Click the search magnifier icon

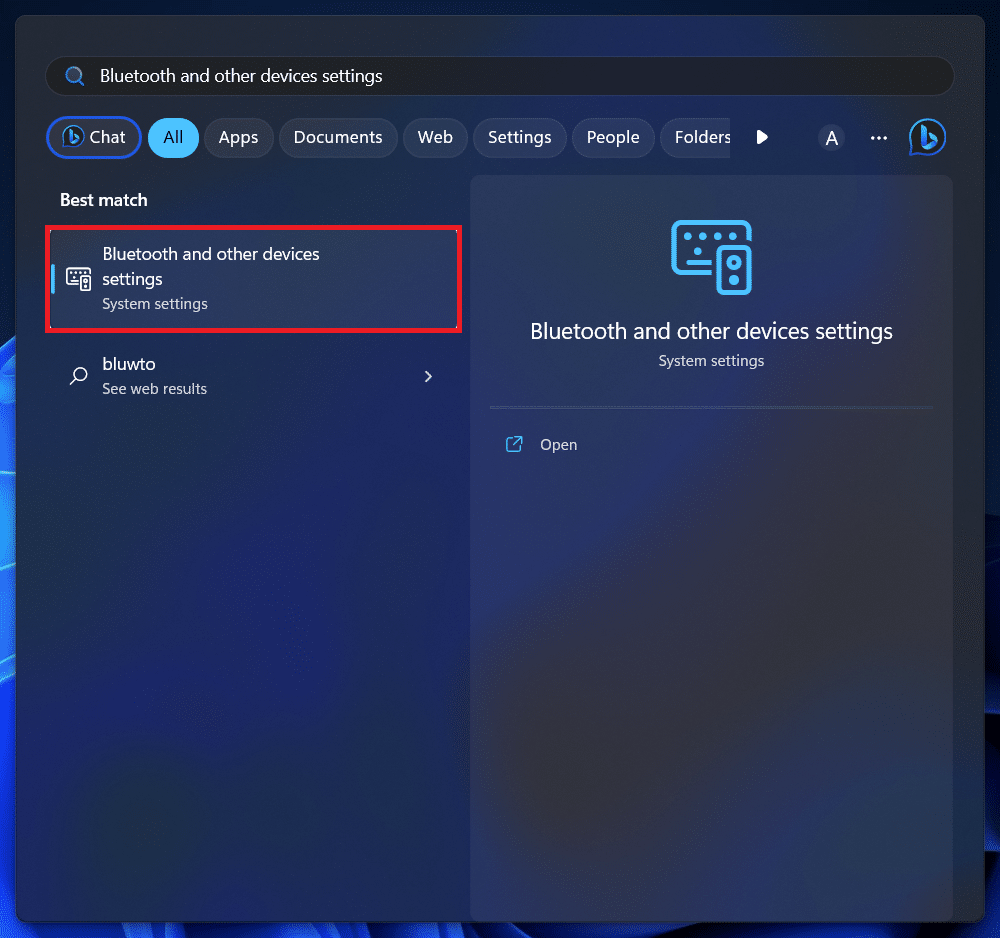[x=73, y=75]
